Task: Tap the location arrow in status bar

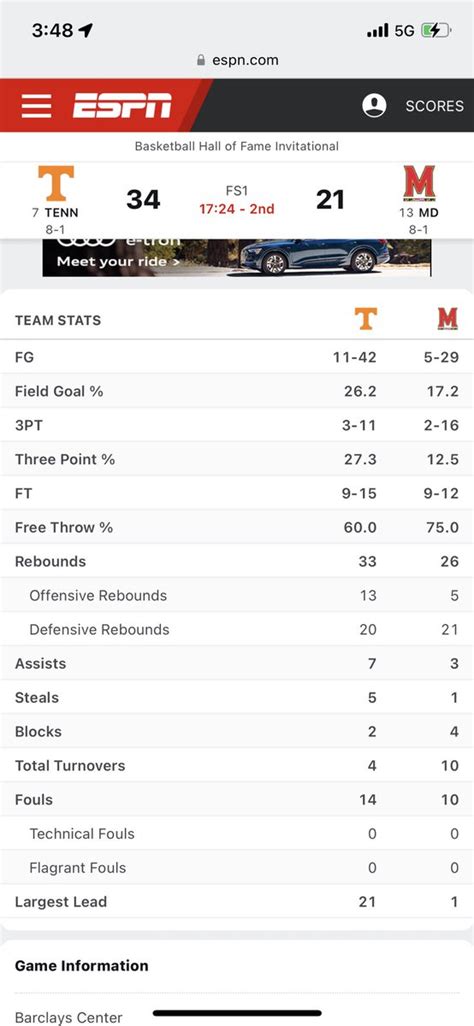Action: (85, 30)
